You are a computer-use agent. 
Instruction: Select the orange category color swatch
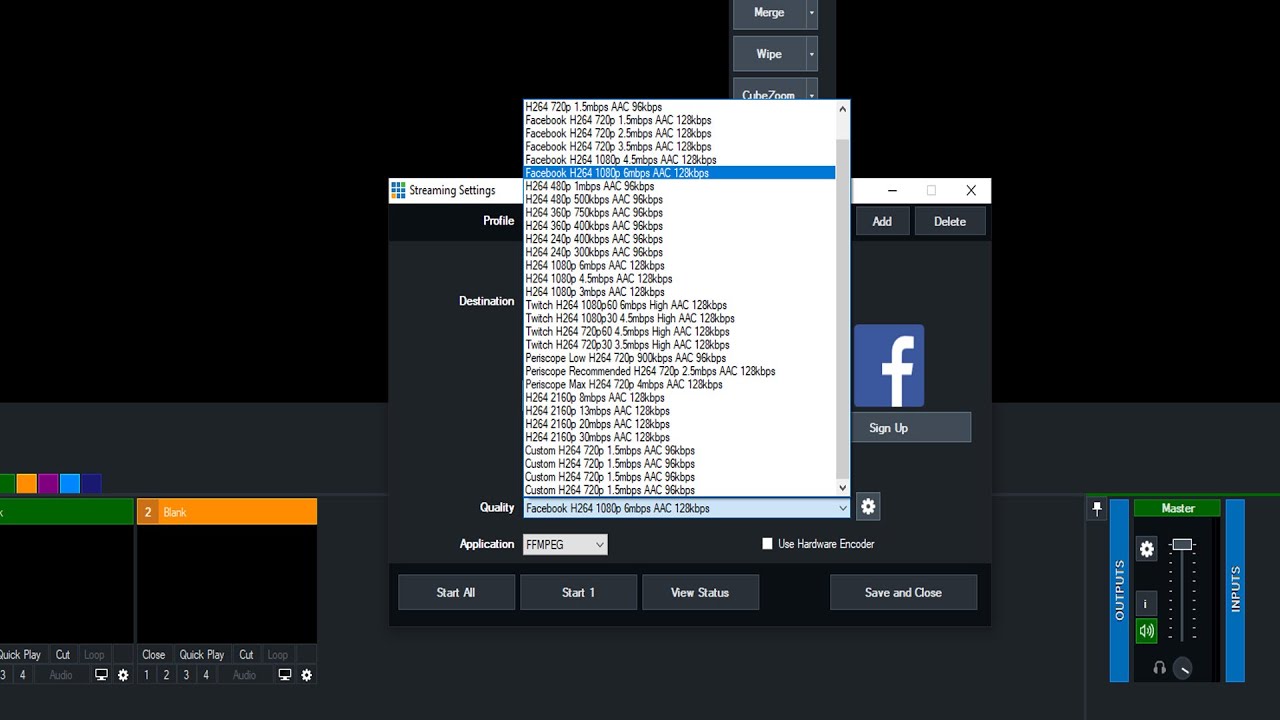[26, 484]
